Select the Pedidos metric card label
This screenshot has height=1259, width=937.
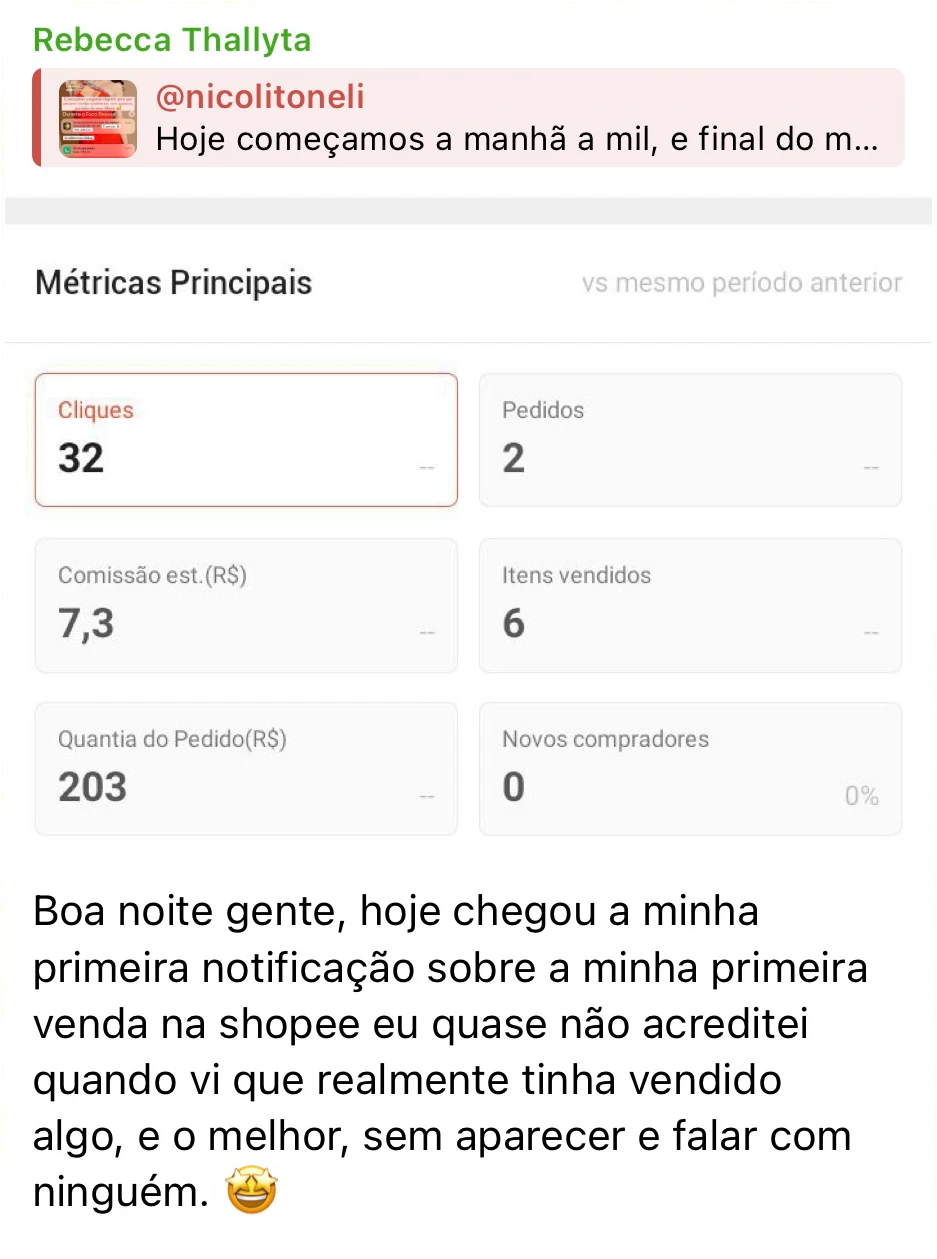pos(543,410)
